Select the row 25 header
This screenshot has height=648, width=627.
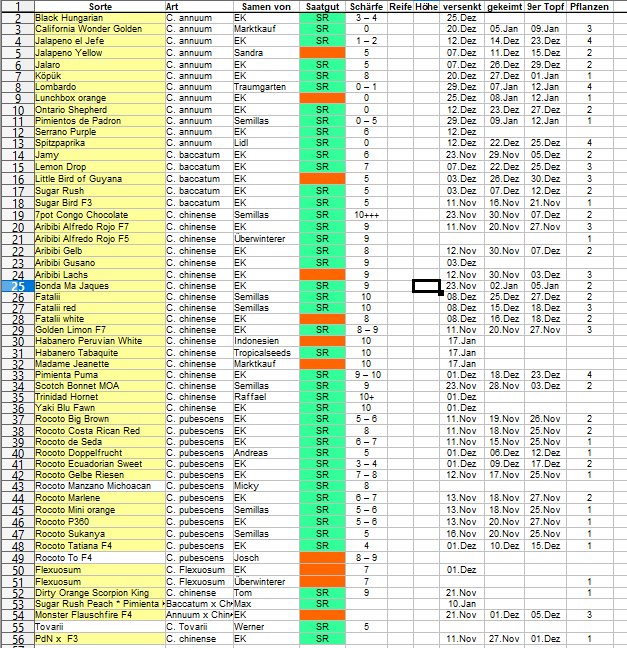pos(17,286)
